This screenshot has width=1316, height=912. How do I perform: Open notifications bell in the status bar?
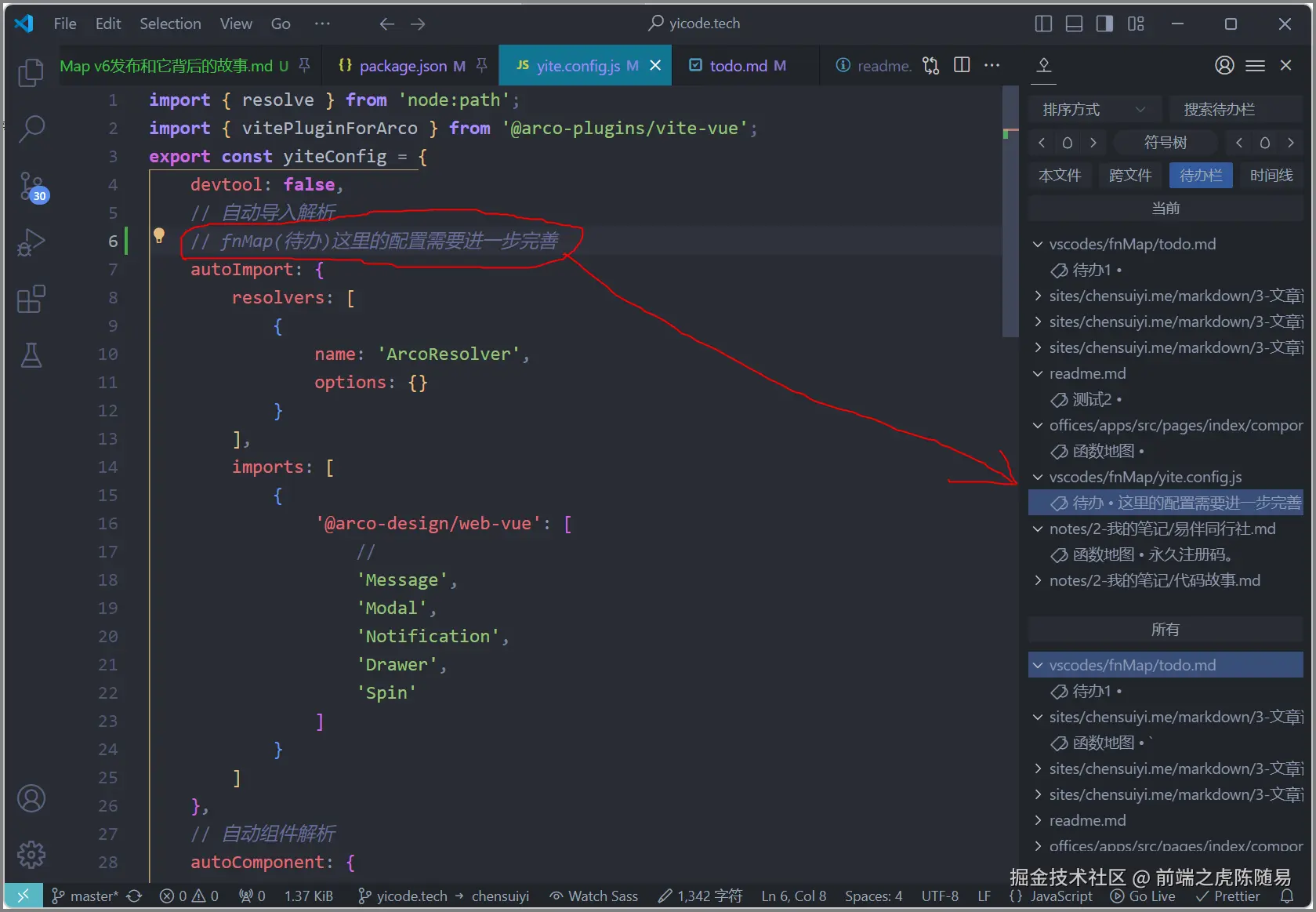1287,896
